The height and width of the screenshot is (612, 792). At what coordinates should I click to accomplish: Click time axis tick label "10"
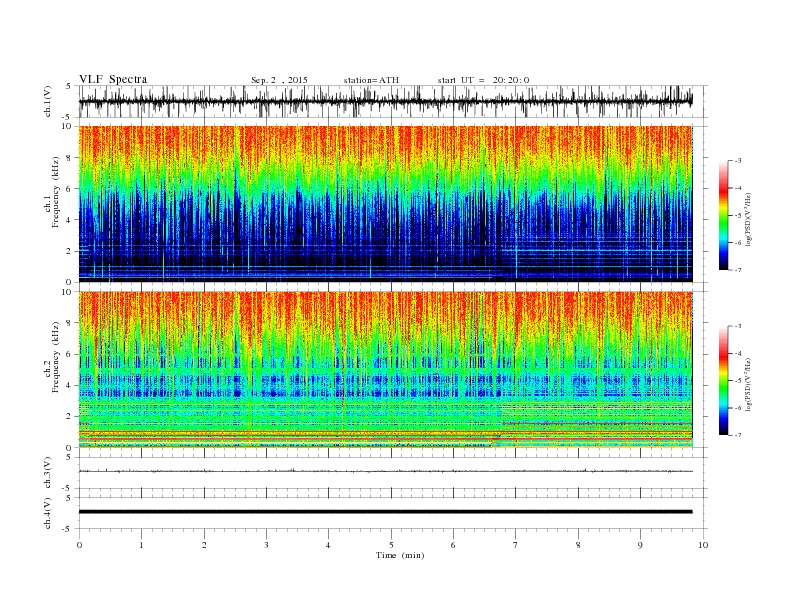(x=703, y=545)
